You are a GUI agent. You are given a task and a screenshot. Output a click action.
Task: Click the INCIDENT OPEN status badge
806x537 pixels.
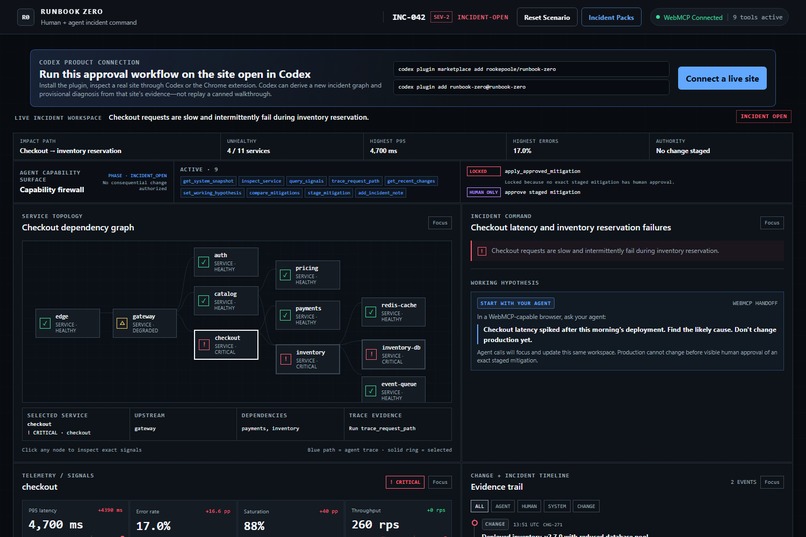[763, 116]
